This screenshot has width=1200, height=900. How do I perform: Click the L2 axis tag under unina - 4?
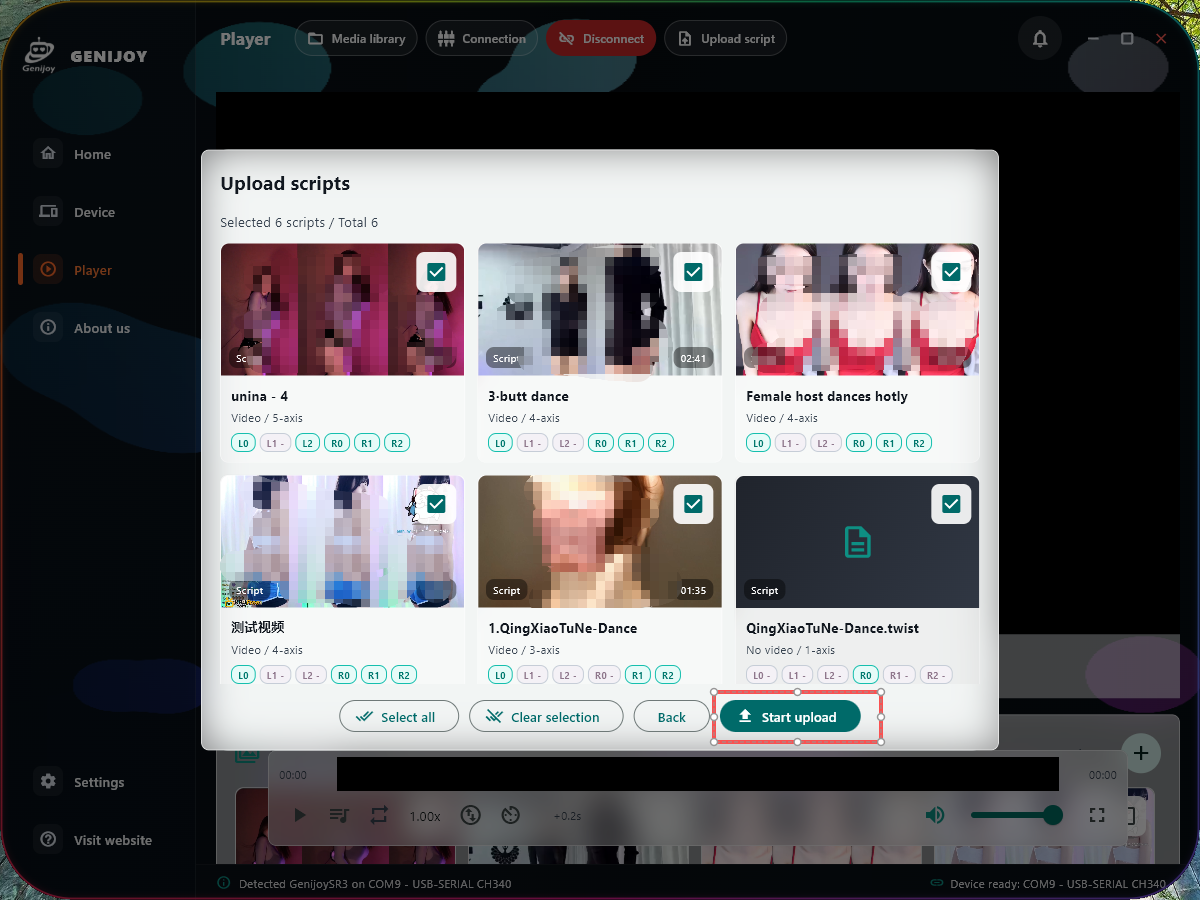[x=308, y=443]
